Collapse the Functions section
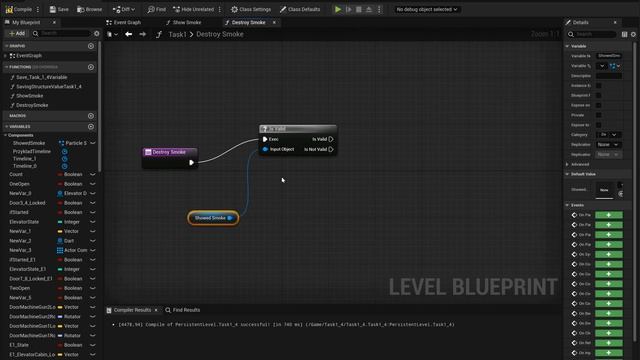Screen dimensions: 640x360 coord(7,67)
